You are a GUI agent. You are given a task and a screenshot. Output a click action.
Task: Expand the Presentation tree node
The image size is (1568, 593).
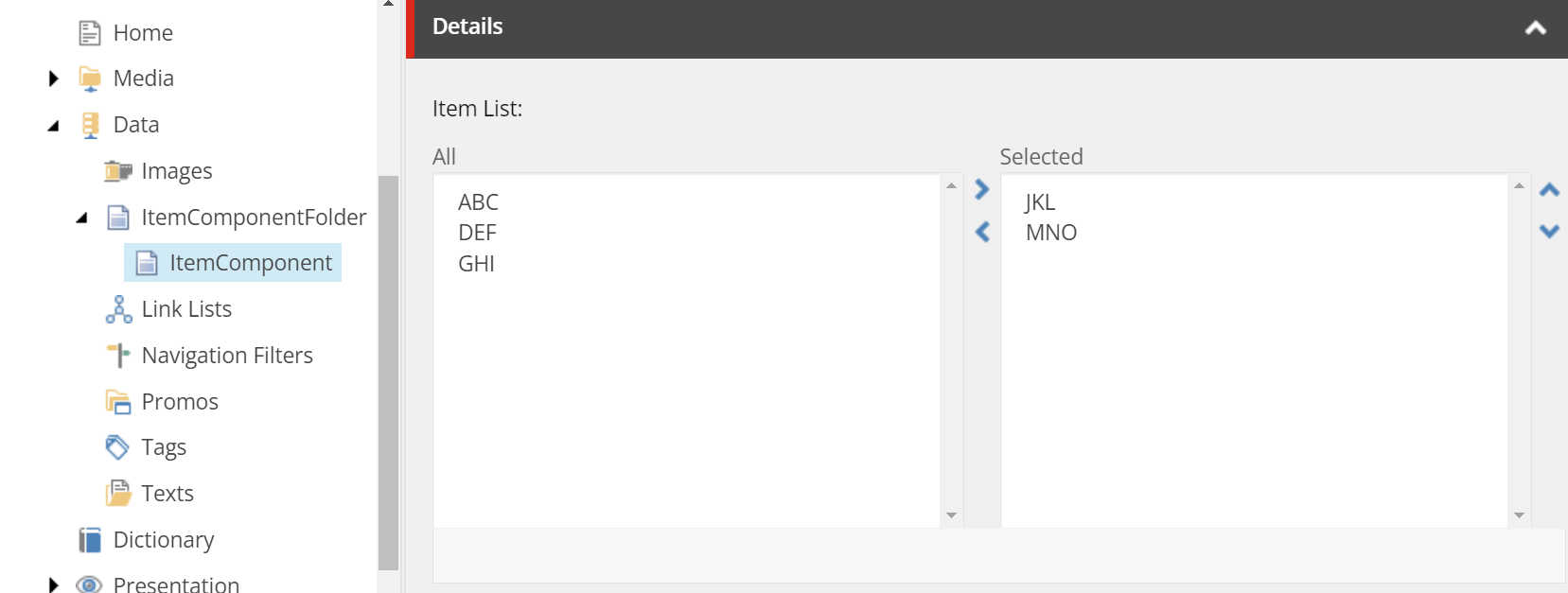[54, 585]
